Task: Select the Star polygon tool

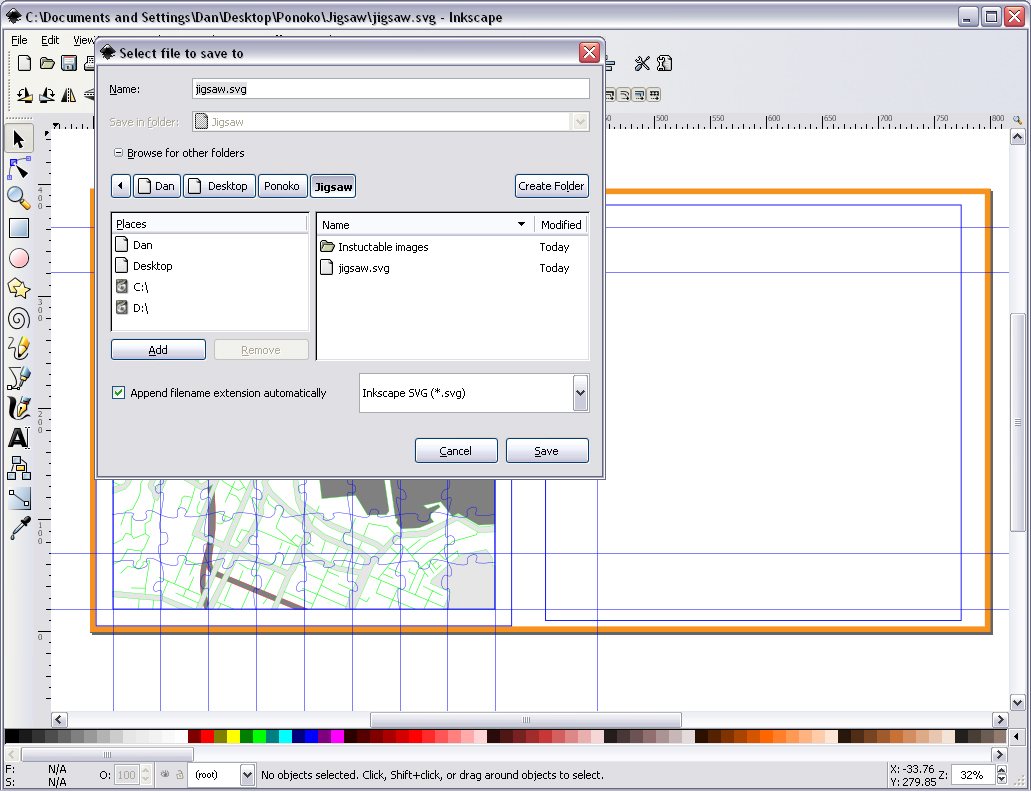Action: coord(18,288)
